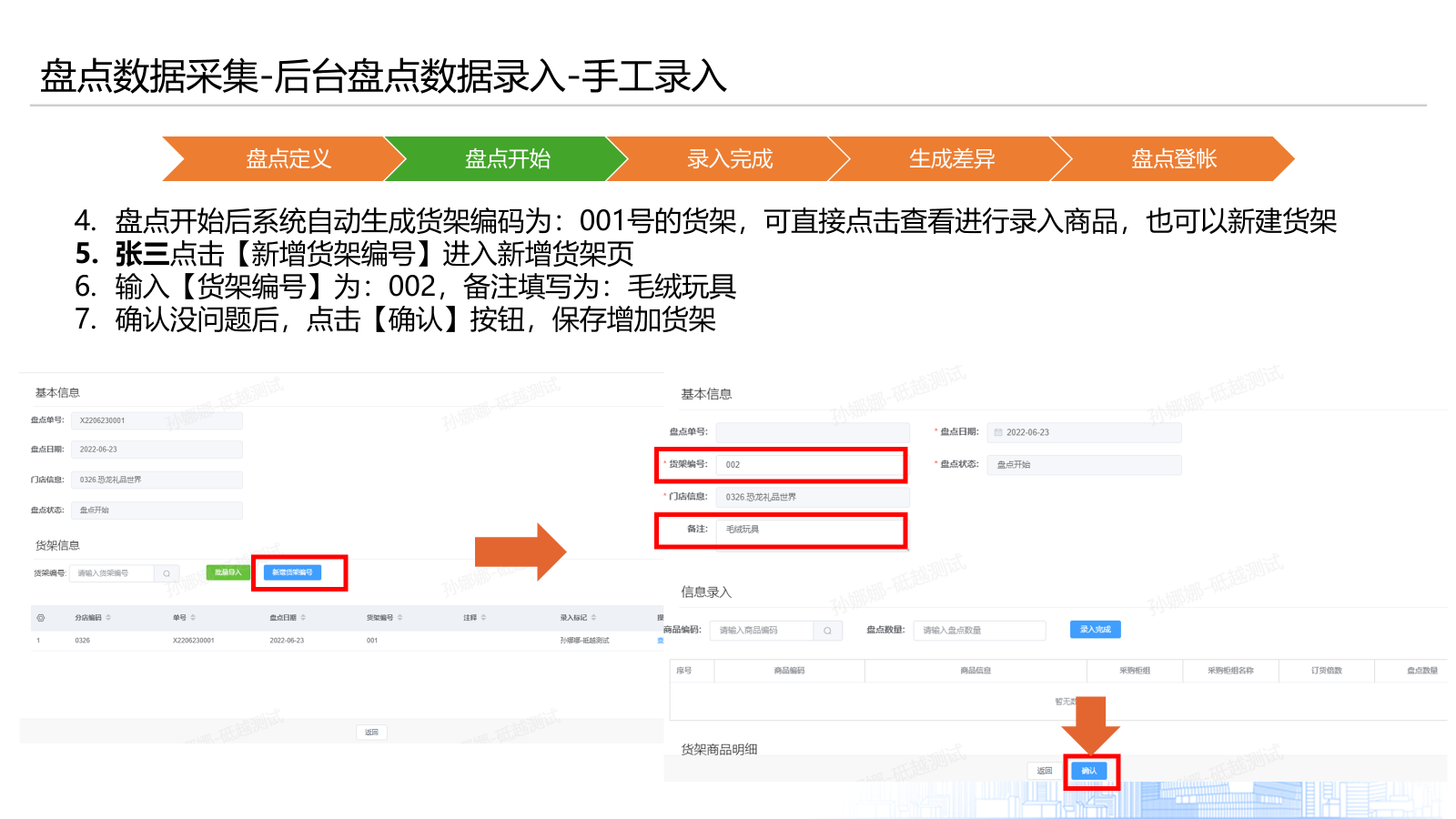
Task: Click the search icon beside the 商品编码 input
Action: coord(827,630)
